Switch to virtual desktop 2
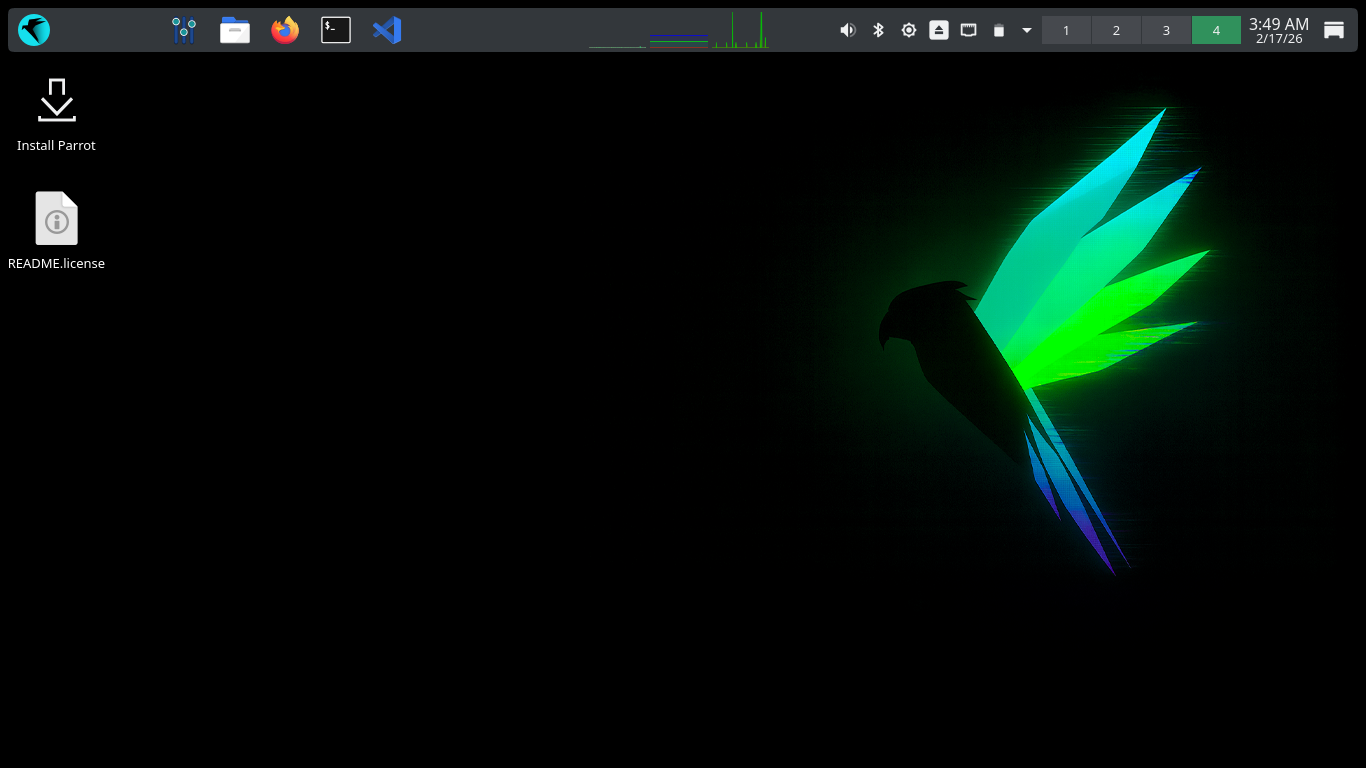The height and width of the screenshot is (768, 1366). [x=1116, y=30]
